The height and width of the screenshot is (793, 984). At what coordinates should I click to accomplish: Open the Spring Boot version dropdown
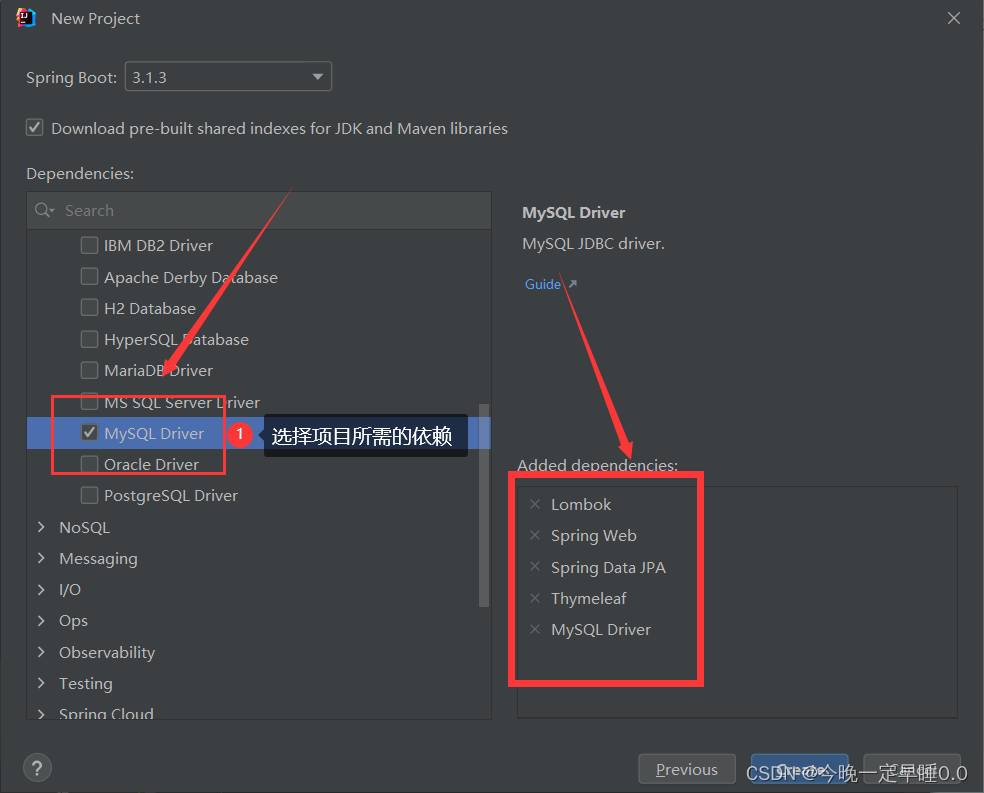pos(228,77)
